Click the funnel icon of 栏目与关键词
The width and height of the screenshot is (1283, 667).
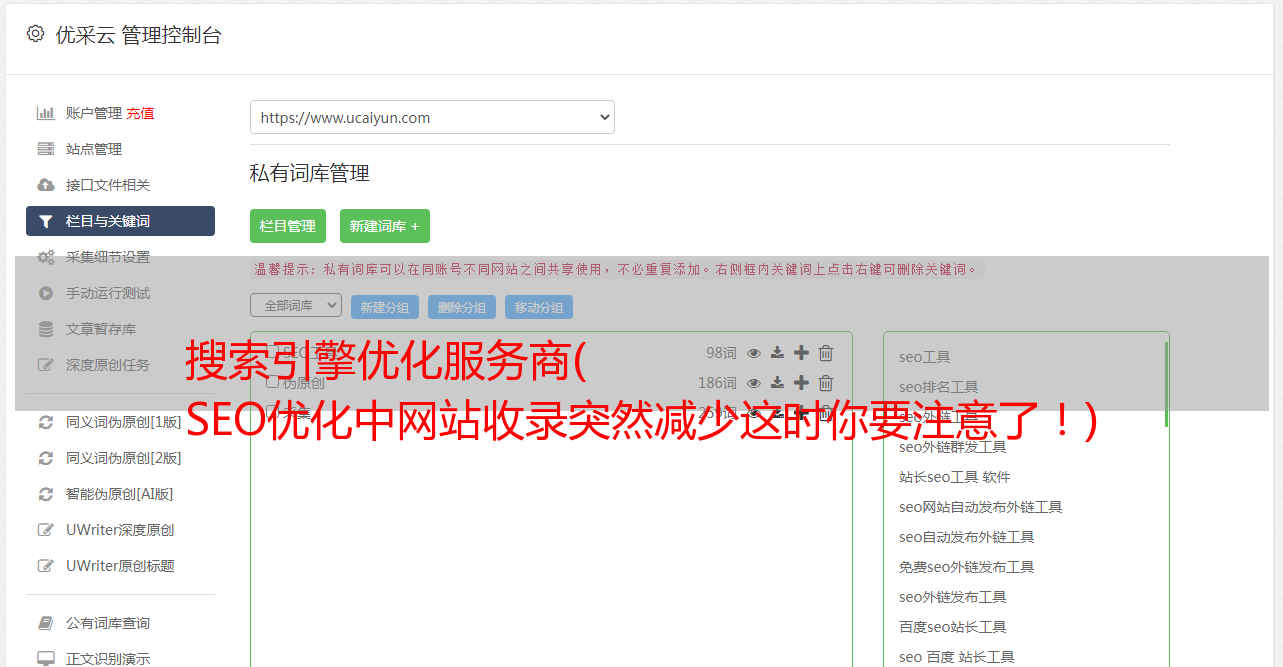click(46, 221)
